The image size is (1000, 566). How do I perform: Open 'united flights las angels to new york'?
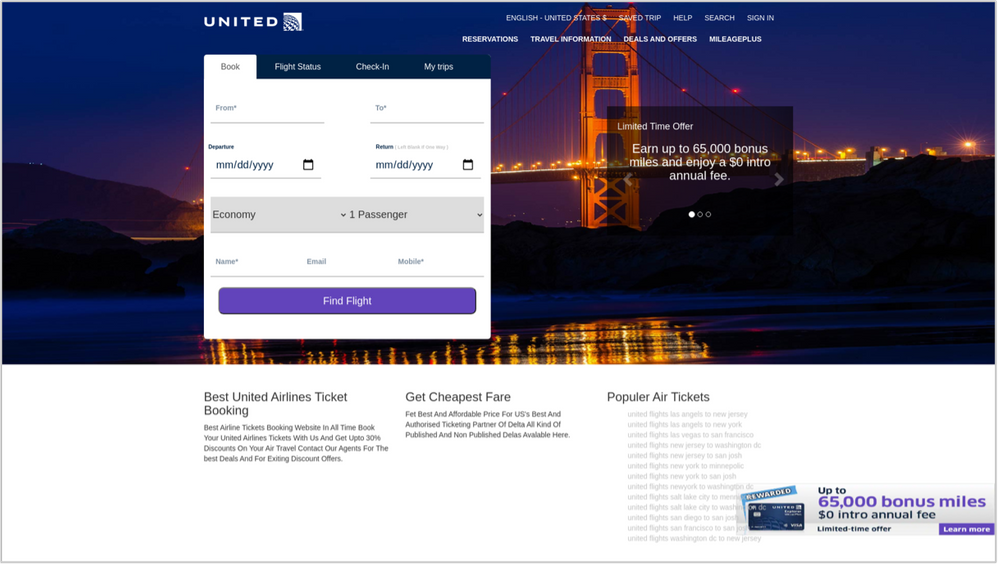point(684,424)
